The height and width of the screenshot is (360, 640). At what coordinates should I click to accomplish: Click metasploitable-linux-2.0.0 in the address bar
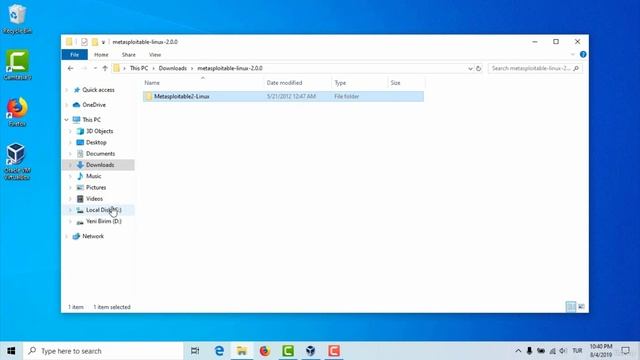[x=230, y=68]
